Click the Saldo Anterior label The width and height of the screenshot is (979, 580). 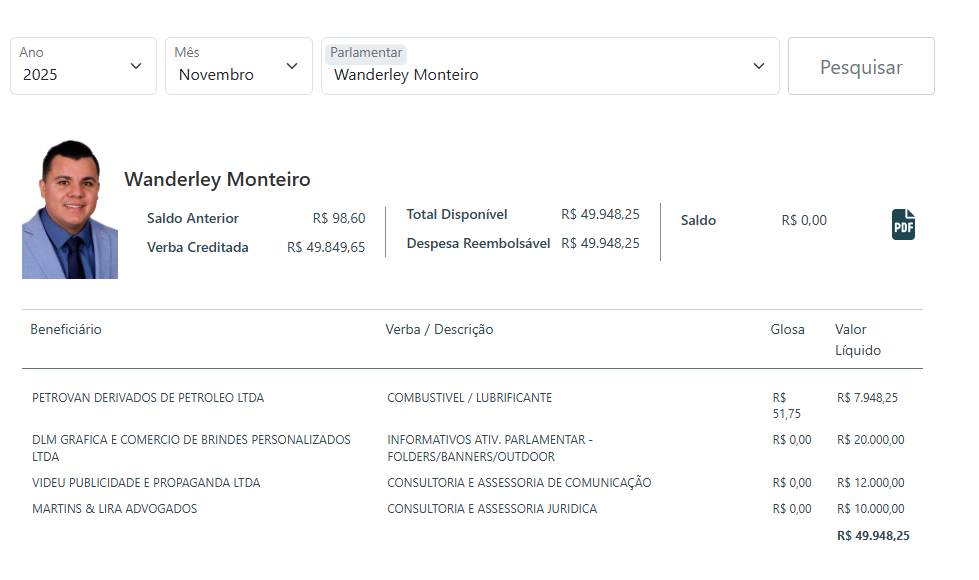pos(193,219)
